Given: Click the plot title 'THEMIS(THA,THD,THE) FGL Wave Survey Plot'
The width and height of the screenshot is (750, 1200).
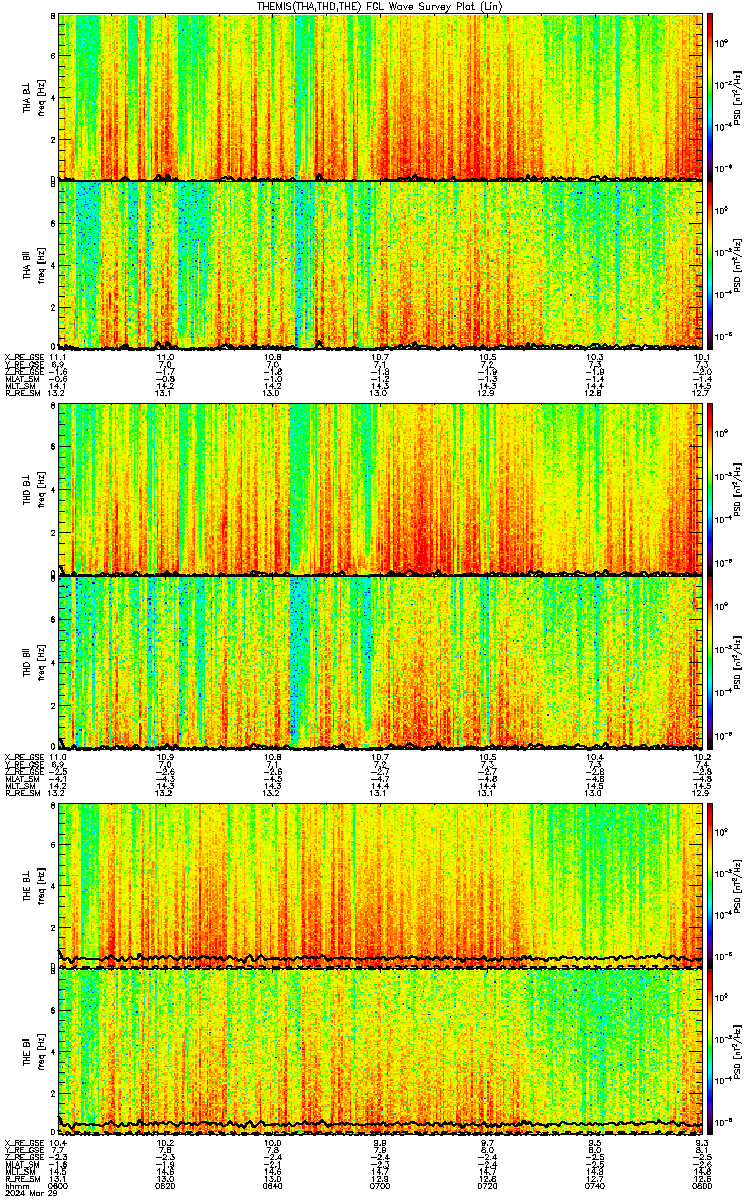Looking at the screenshot, I should [380, 6].
